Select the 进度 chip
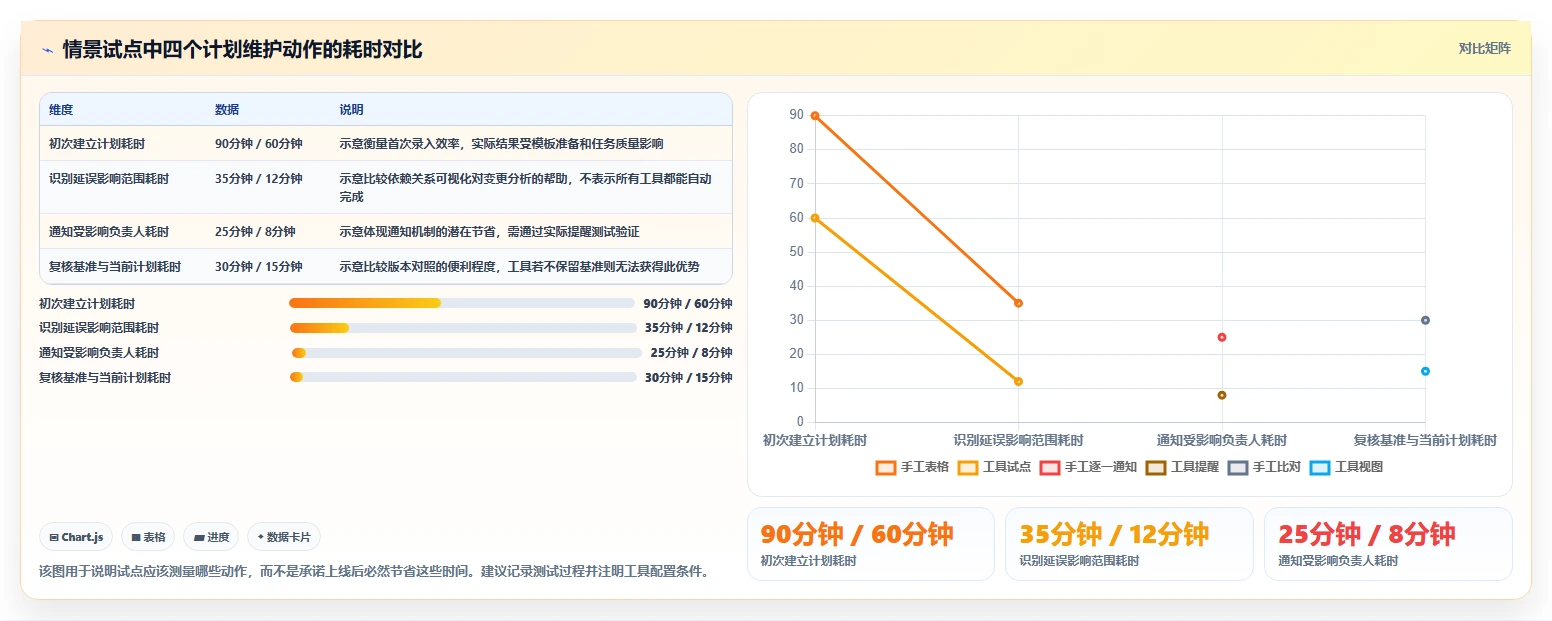The width and height of the screenshot is (1552, 621). click(x=211, y=537)
